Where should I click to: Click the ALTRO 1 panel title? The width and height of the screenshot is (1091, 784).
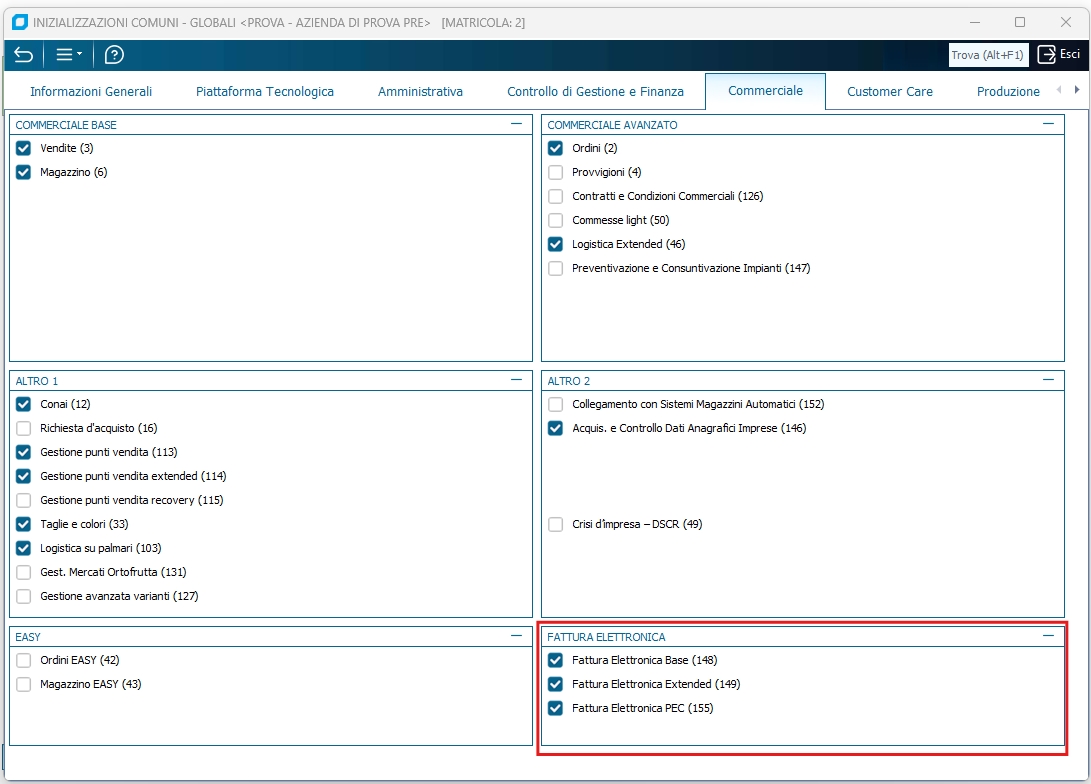(37, 381)
